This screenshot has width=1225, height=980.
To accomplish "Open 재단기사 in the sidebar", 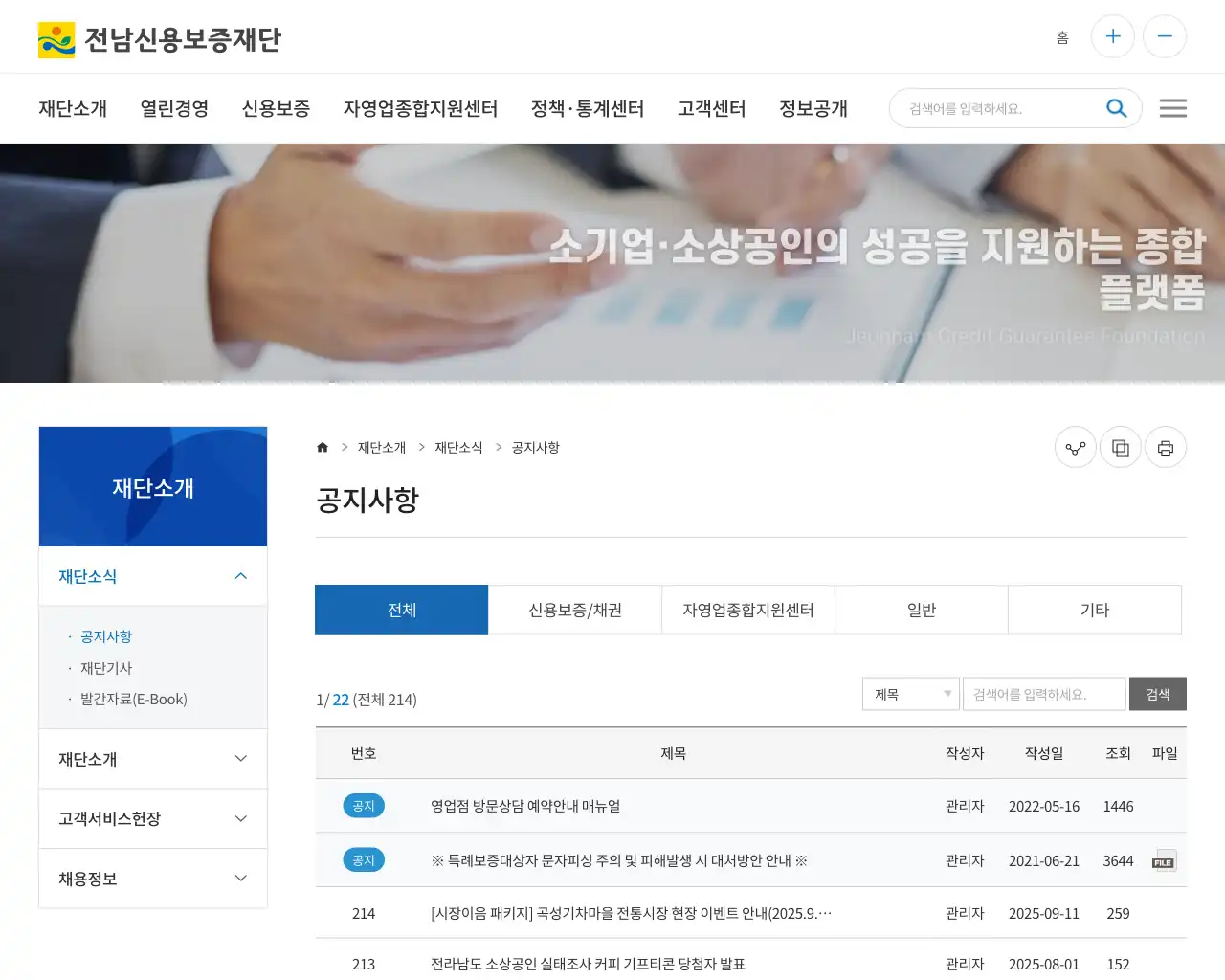I will (106, 668).
